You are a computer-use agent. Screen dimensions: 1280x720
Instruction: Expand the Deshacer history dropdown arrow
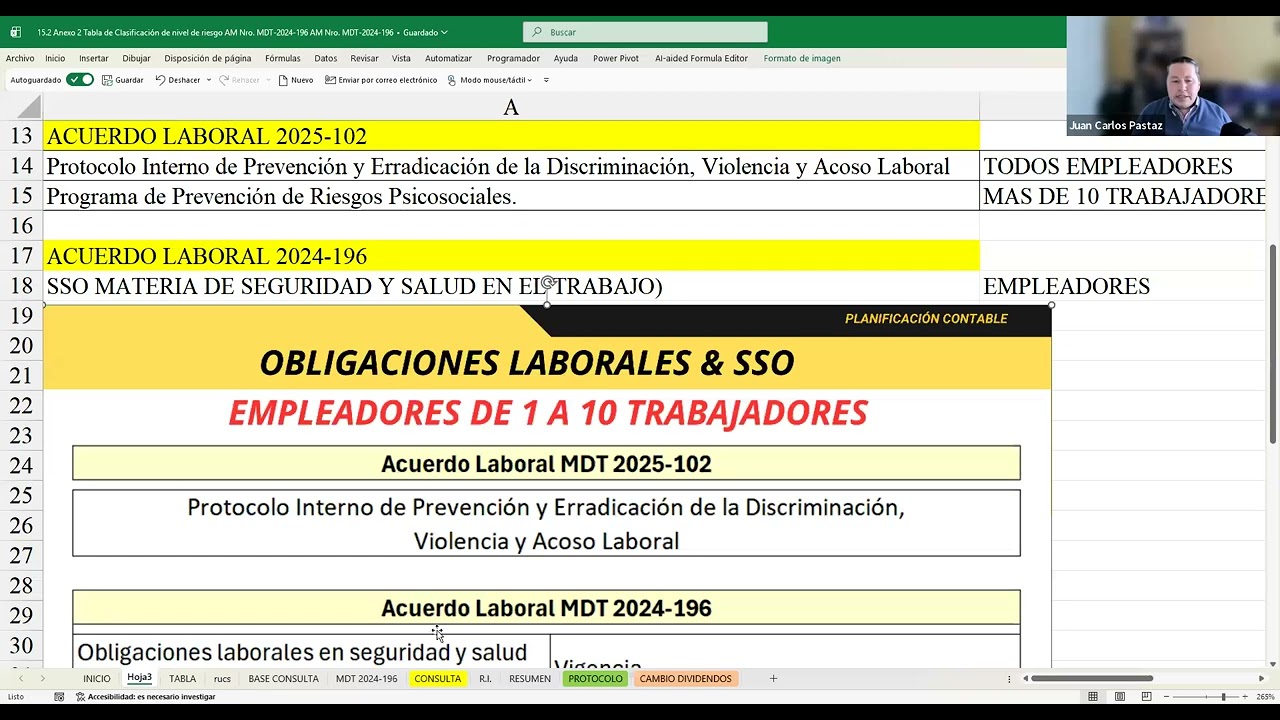tap(209, 80)
